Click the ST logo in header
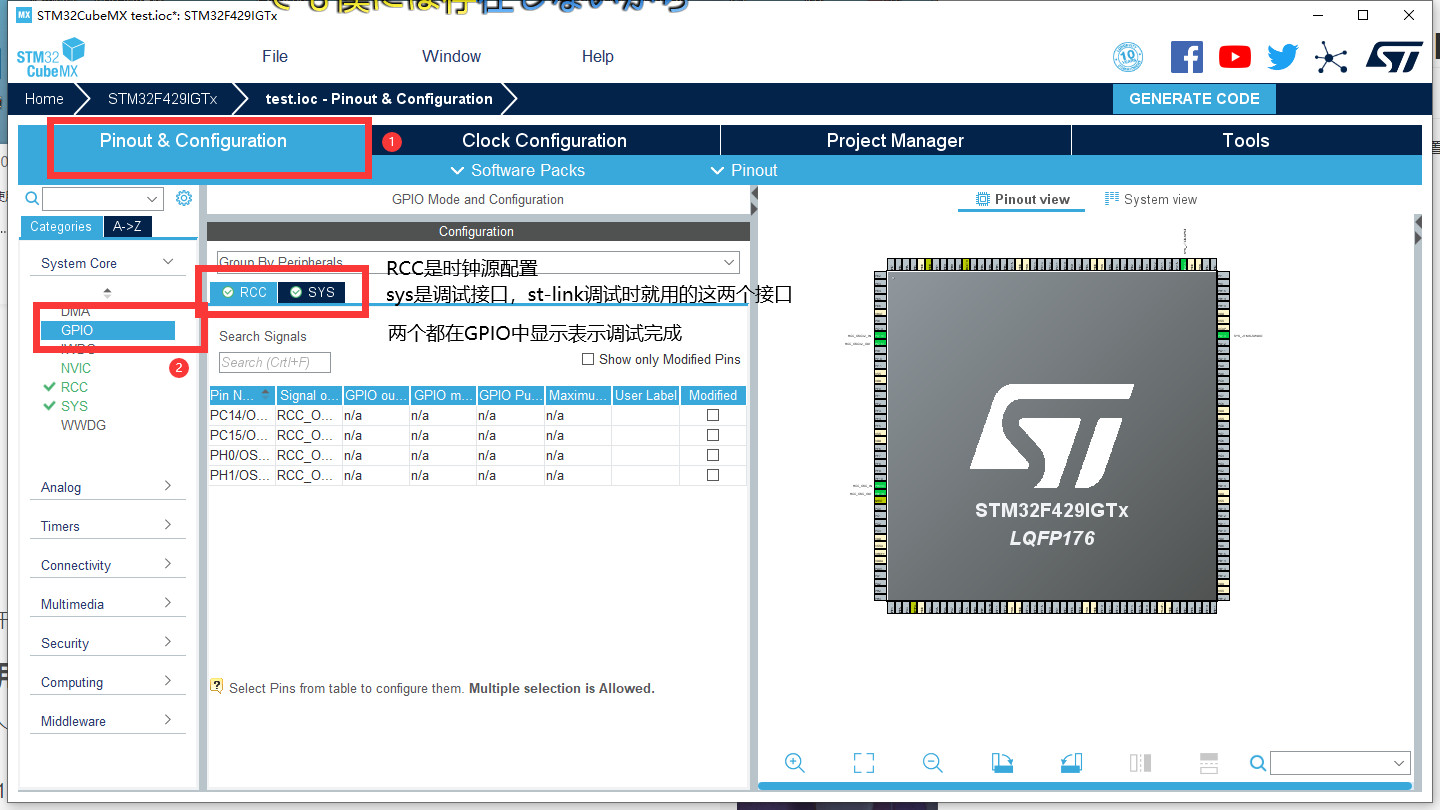 (x=1394, y=57)
